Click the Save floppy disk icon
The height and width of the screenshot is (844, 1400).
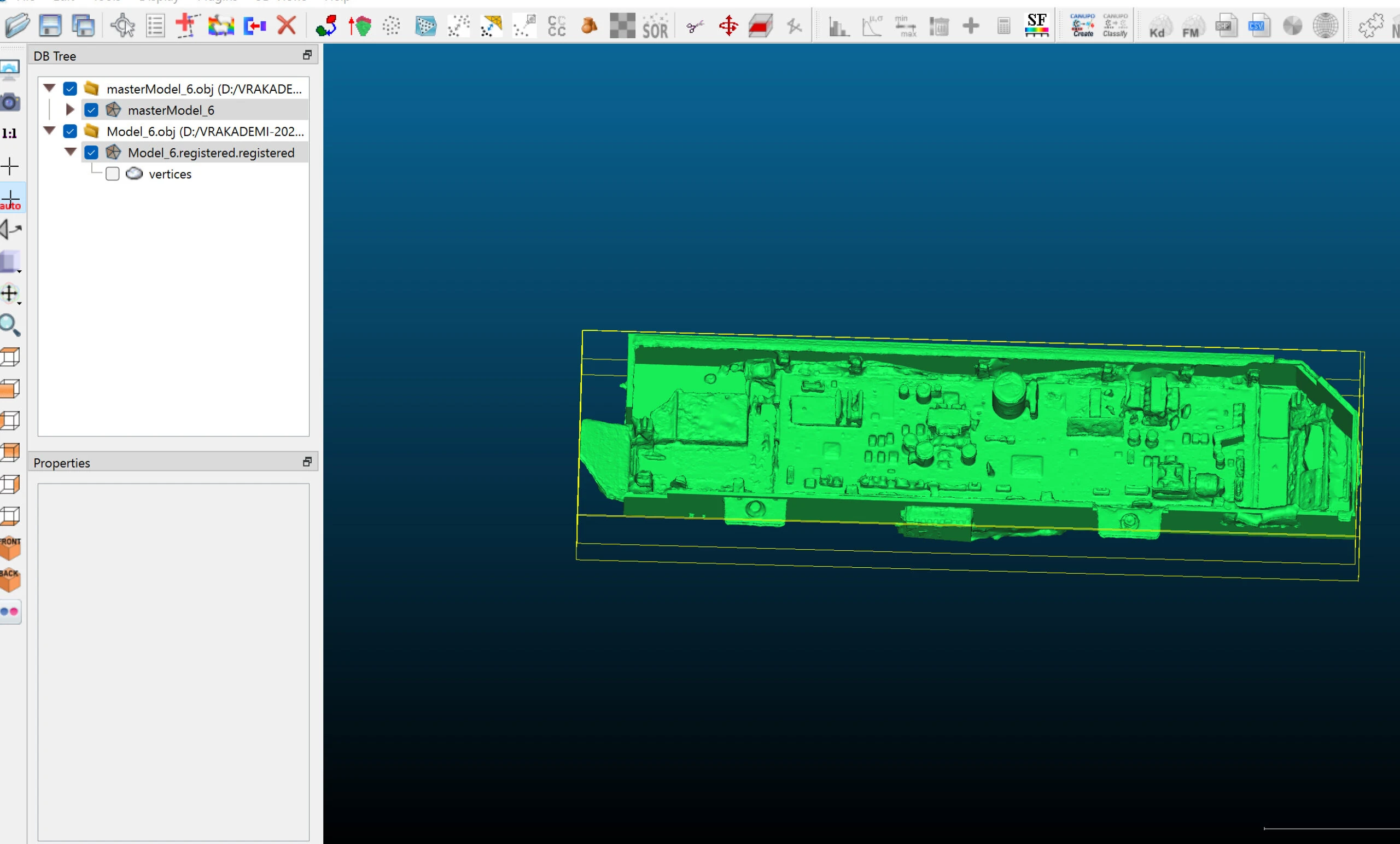50,26
